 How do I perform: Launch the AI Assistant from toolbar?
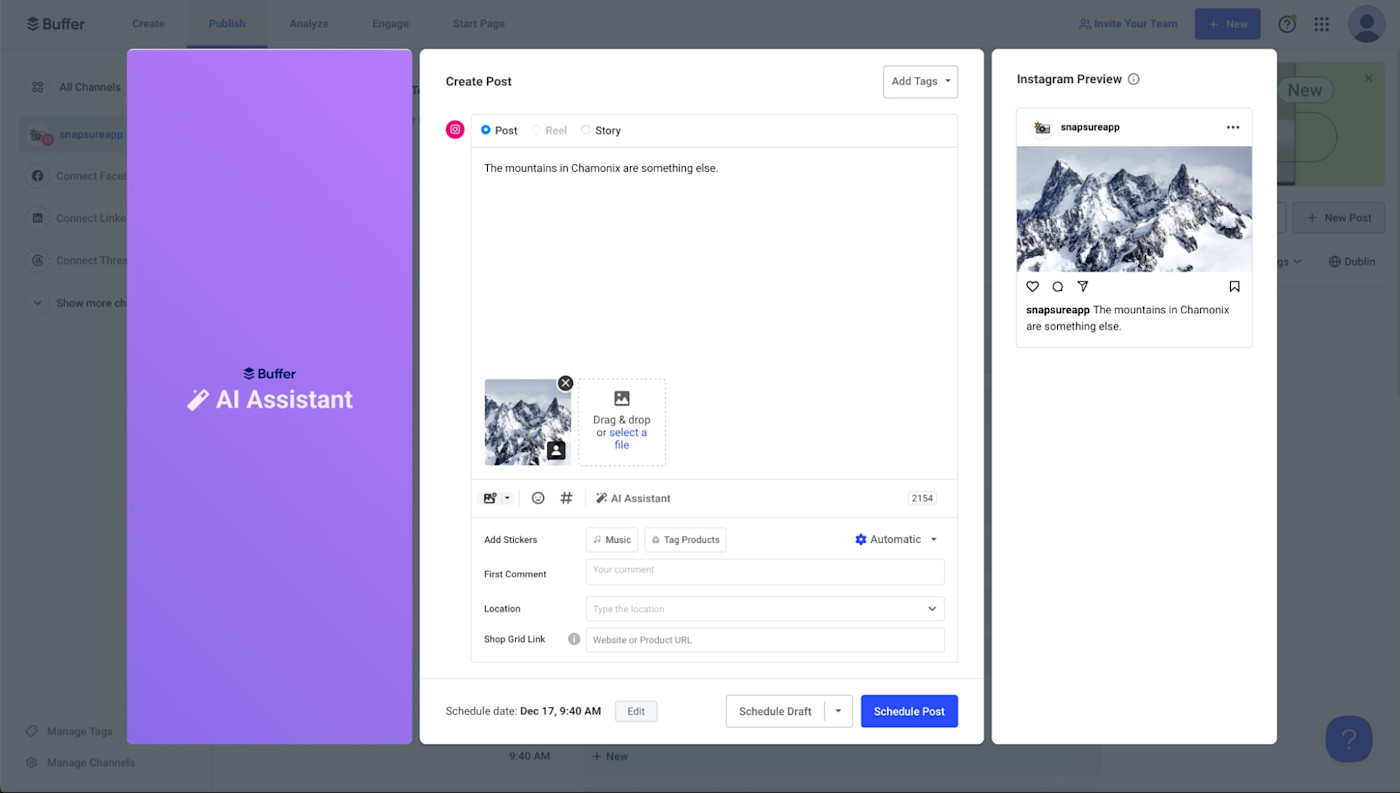[633, 498]
